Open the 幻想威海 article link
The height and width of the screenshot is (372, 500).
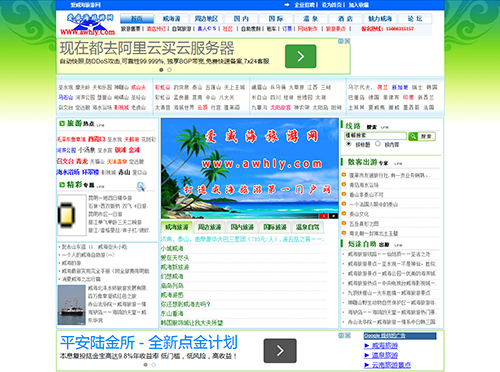pyautogui.click(x=172, y=276)
